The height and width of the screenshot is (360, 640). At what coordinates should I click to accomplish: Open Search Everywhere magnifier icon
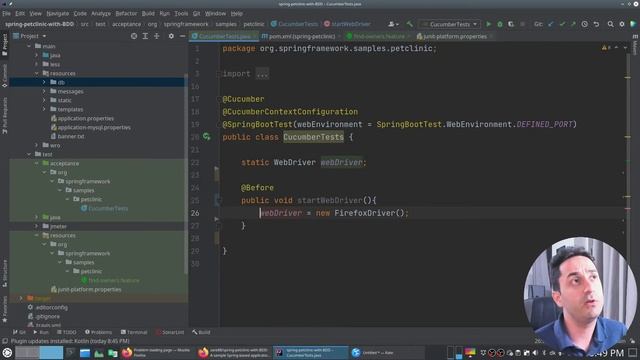point(610,24)
